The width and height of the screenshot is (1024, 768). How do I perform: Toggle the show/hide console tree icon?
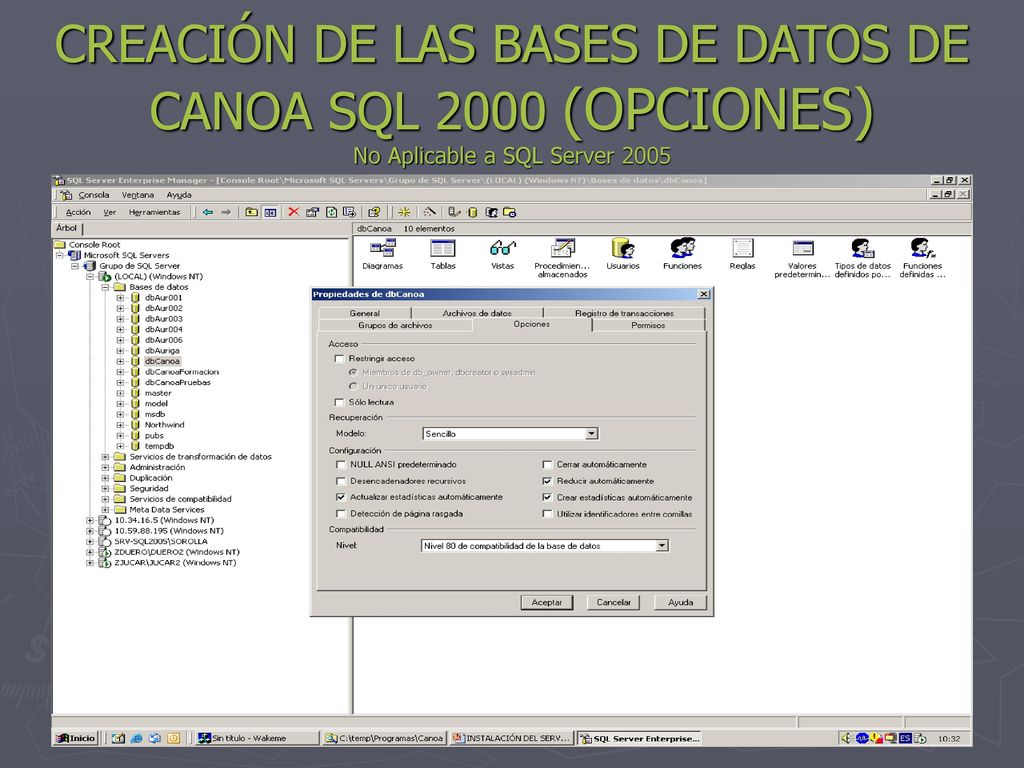click(270, 212)
